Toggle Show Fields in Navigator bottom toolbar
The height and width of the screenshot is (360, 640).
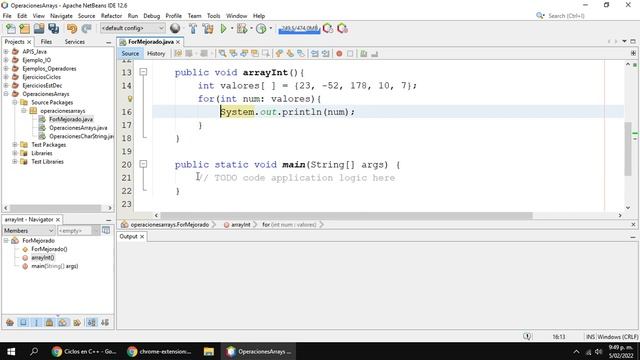pos(23,322)
